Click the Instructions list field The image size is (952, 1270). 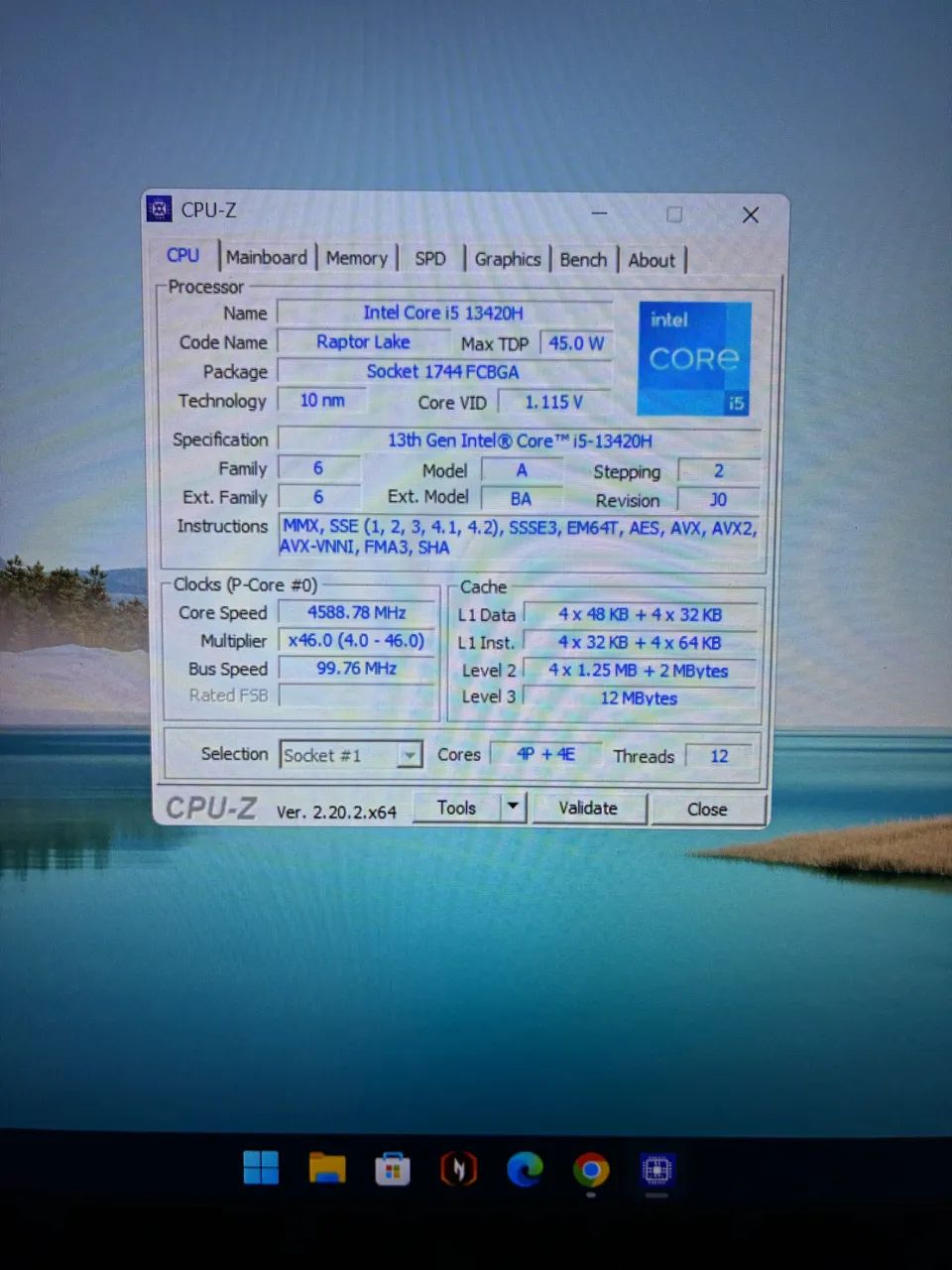tap(520, 538)
